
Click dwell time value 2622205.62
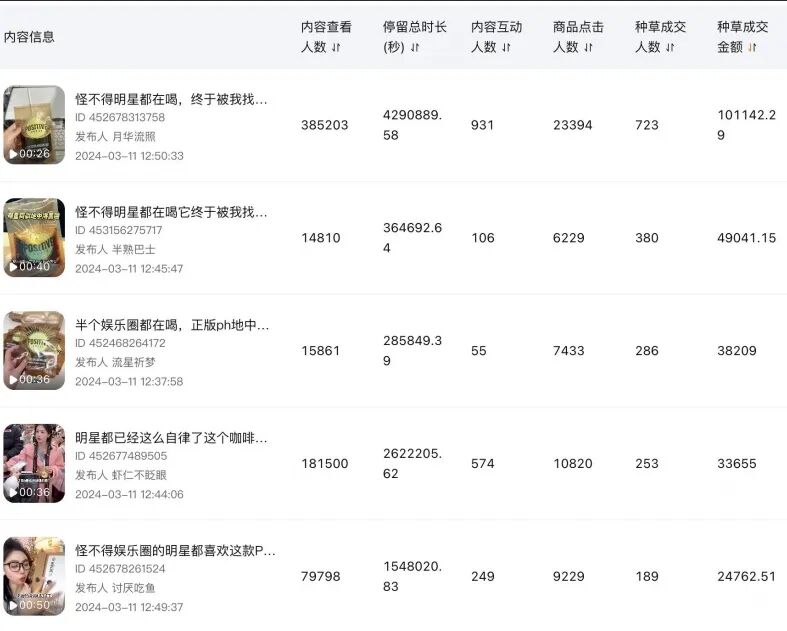(413, 463)
